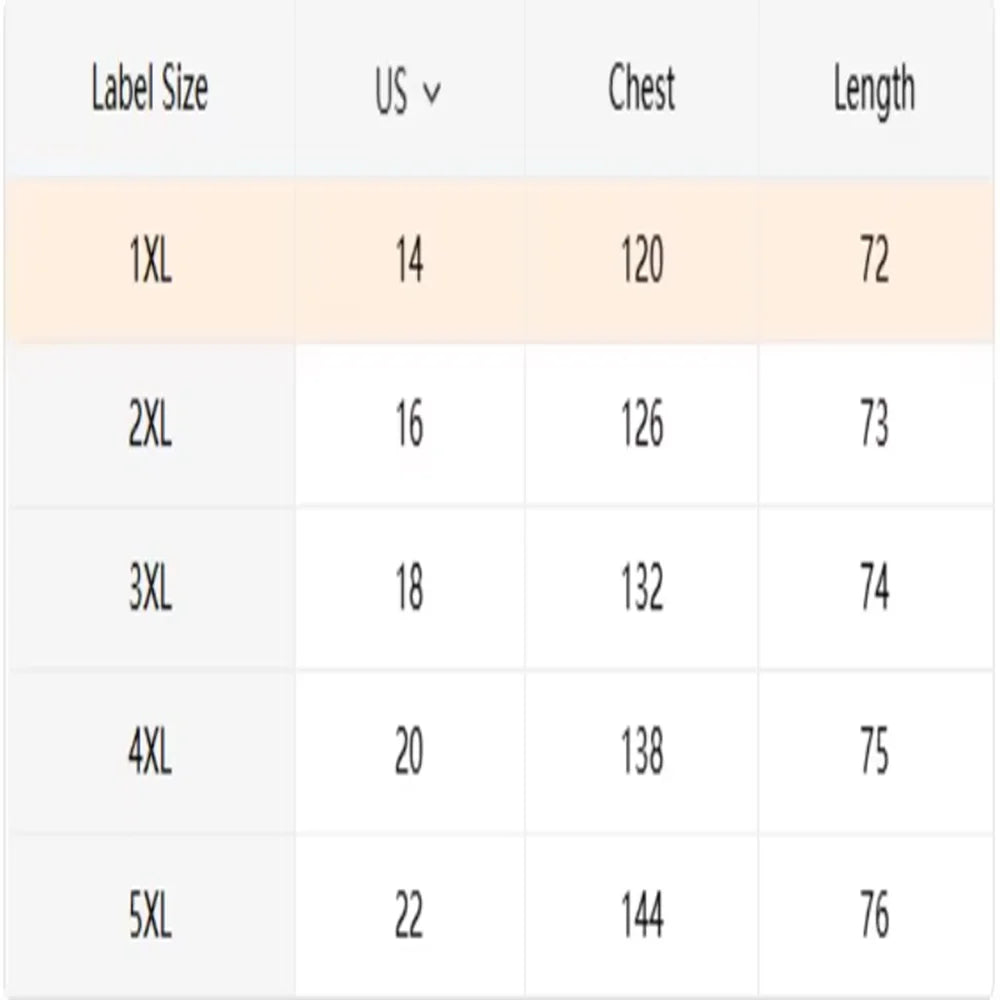Click the dropdown chevron next to US
Image resolution: width=1000 pixels, height=1000 pixels.
click(x=432, y=93)
